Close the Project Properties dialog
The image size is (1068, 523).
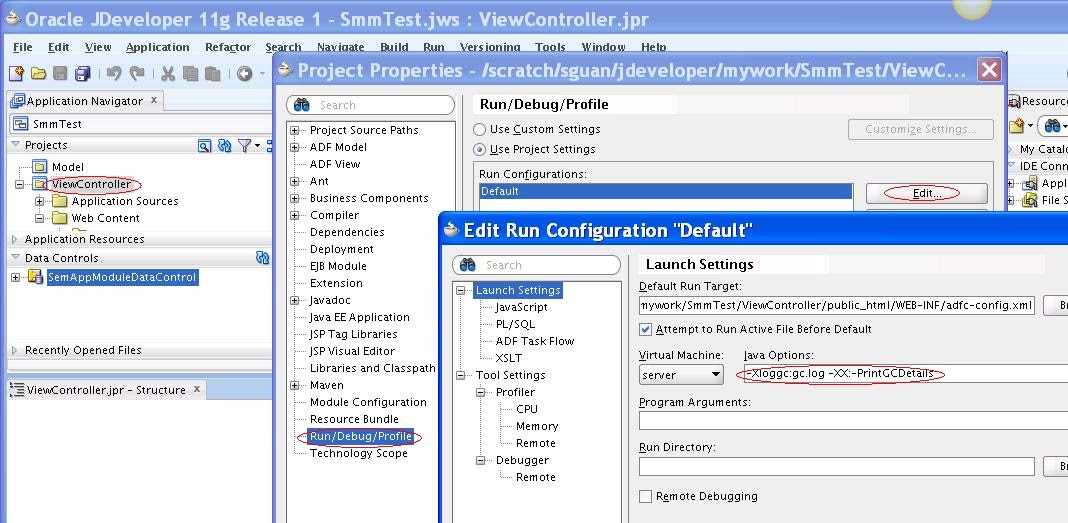tap(989, 69)
